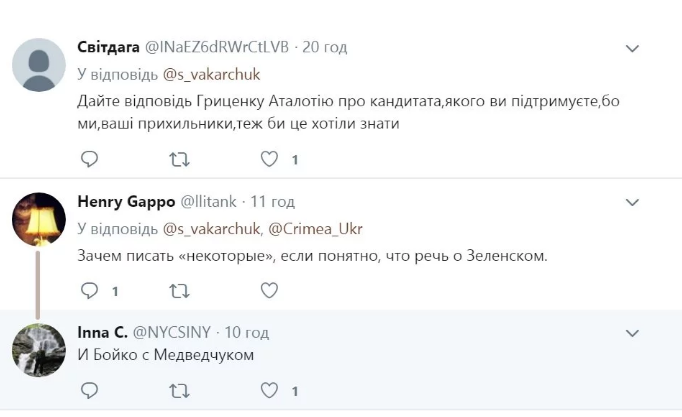Screen dimensions: 682x417
Task: Reply to Inna C.'s tweet
Action: (x=90, y=390)
